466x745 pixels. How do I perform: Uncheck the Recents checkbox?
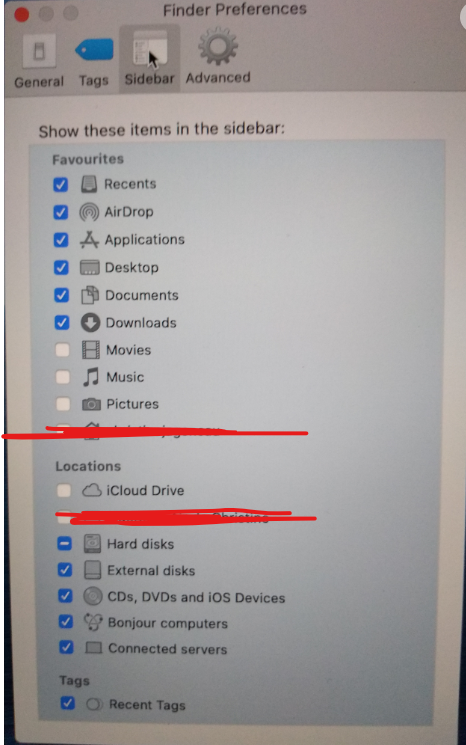pos(61,184)
